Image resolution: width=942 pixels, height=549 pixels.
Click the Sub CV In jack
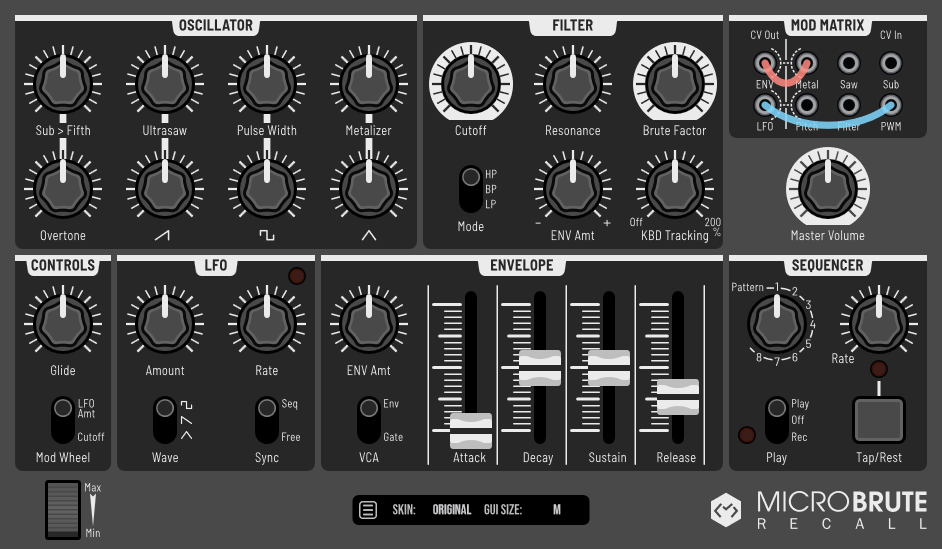click(890, 63)
